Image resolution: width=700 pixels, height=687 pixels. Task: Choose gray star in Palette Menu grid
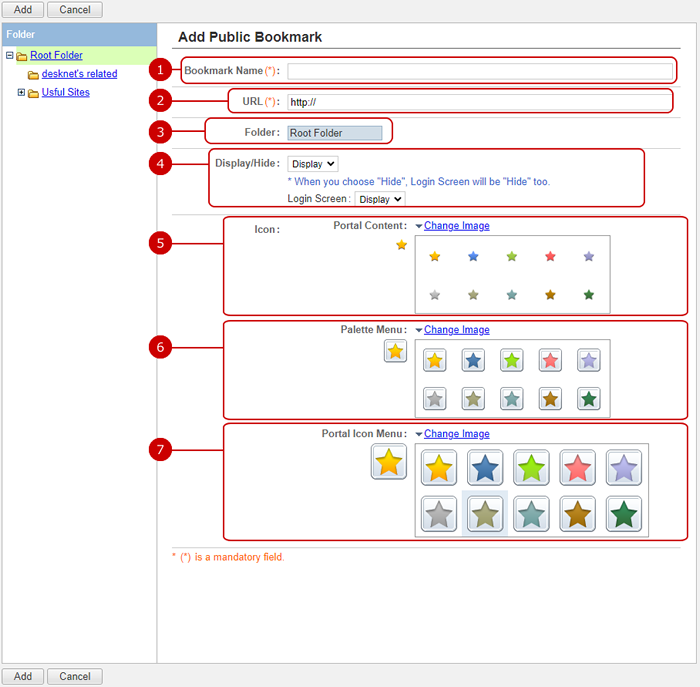coord(434,399)
